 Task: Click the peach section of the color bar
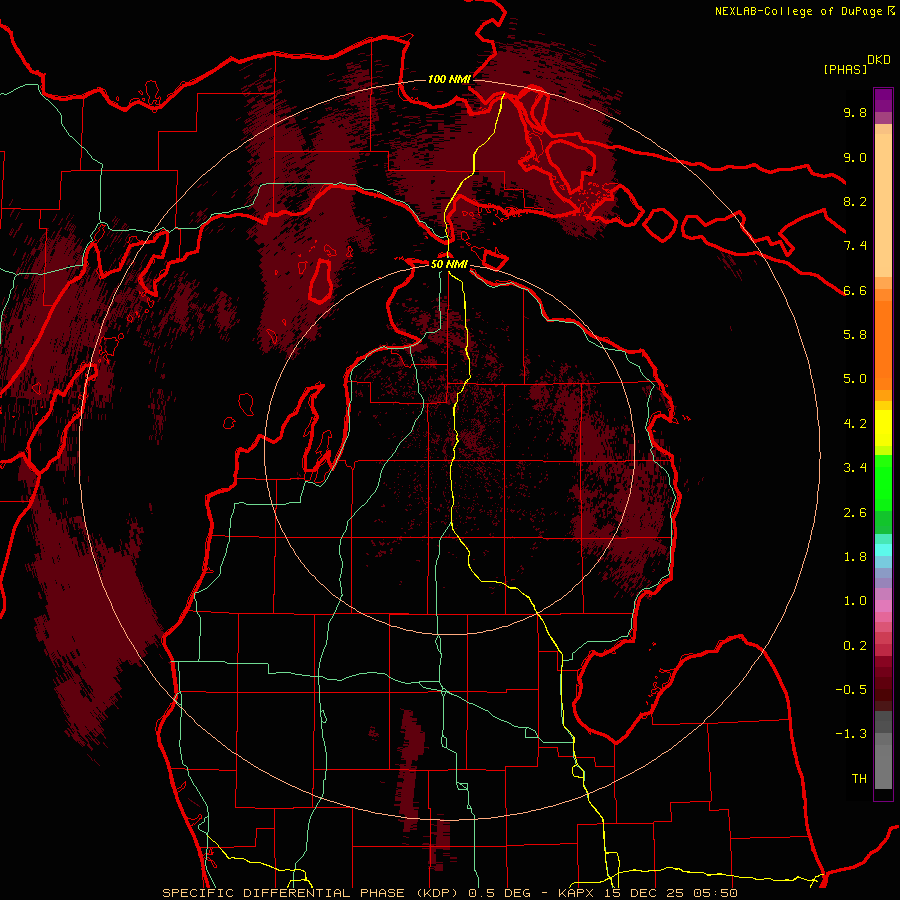coord(883,201)
